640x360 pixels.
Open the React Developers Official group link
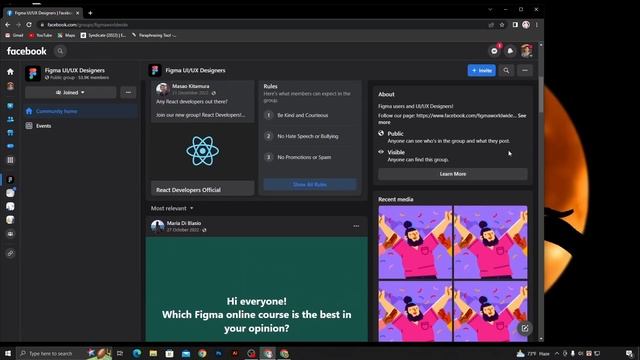coord(188,190)
